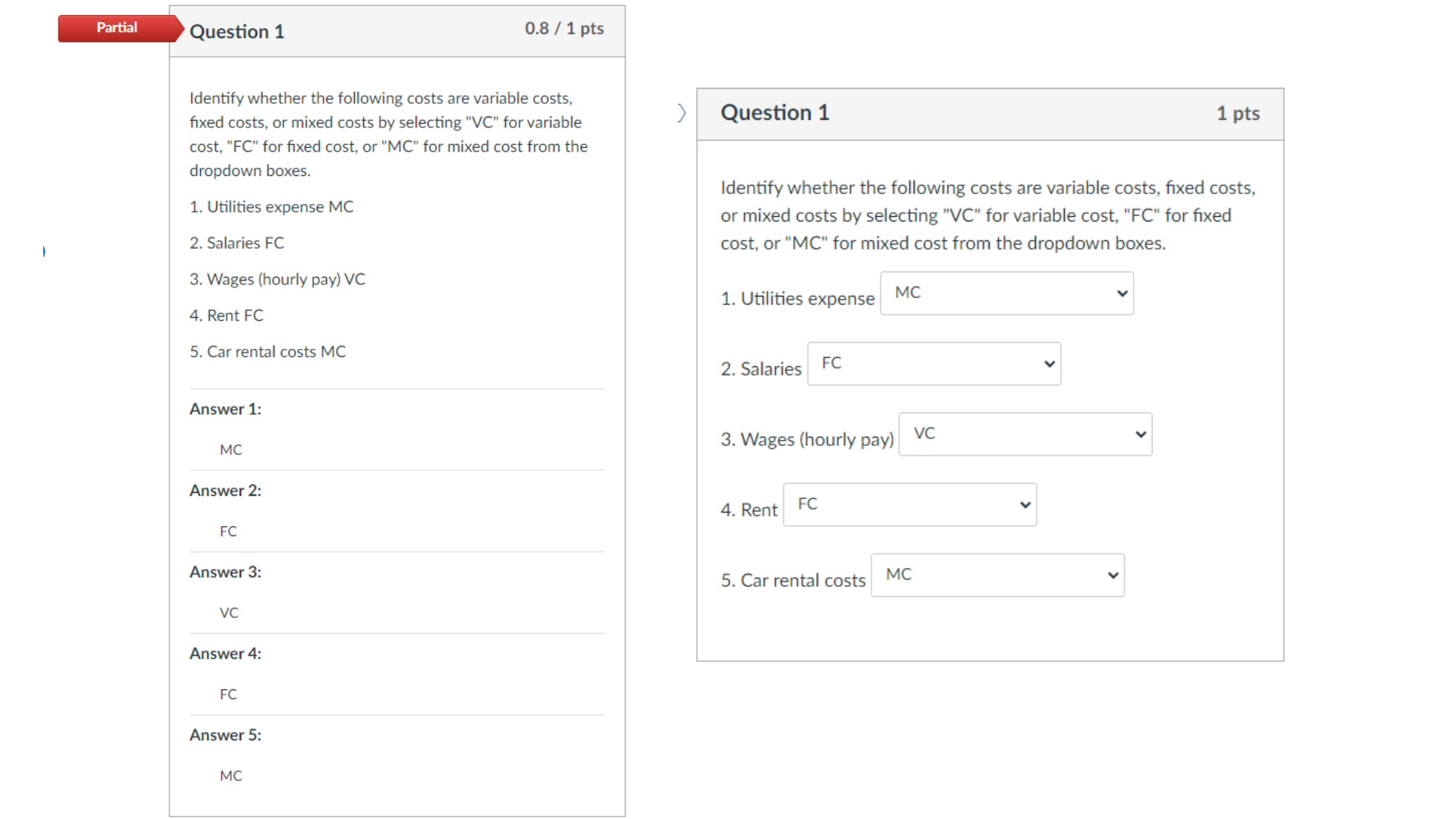Select the FC answer under Answer 2
The image size is (1456, 819).
click(x=227, y=531)
